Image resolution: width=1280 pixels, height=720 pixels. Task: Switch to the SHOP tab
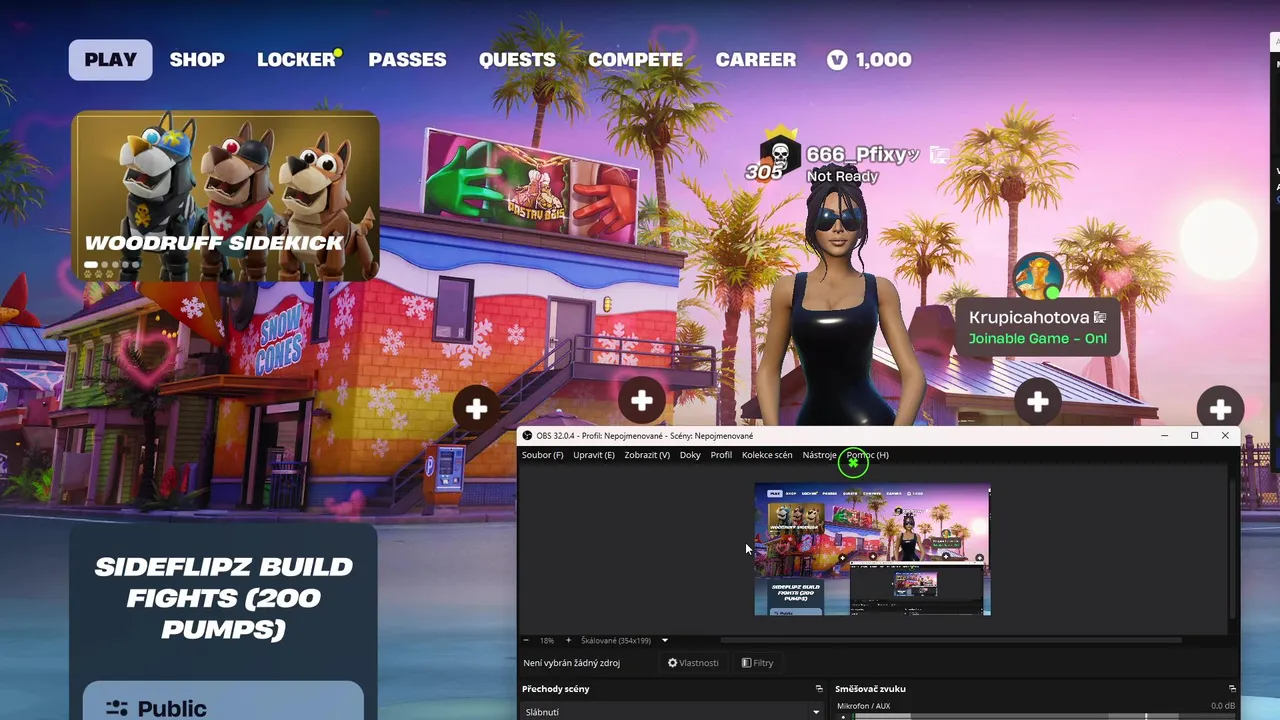197,60
